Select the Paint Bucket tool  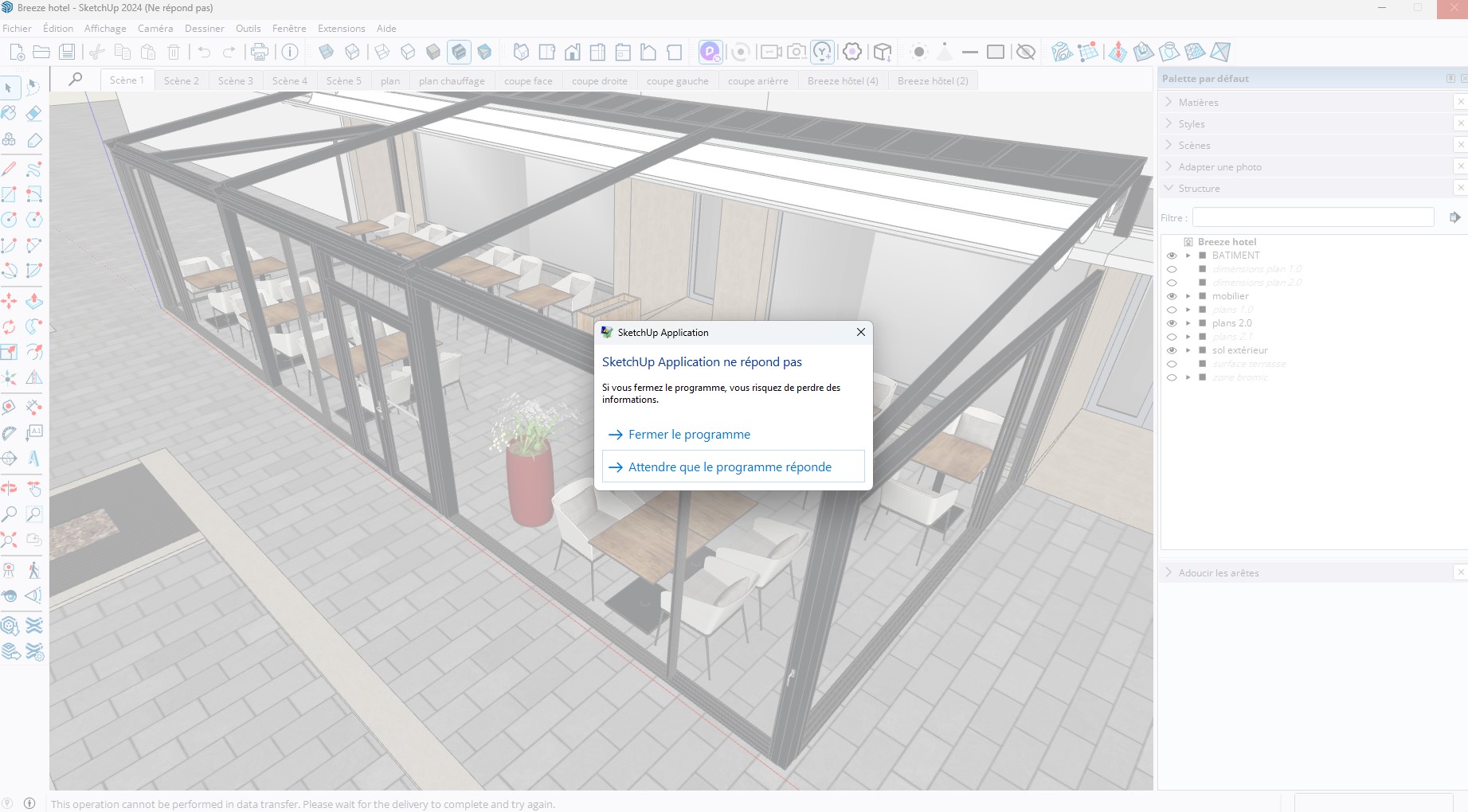click(9, 113)
